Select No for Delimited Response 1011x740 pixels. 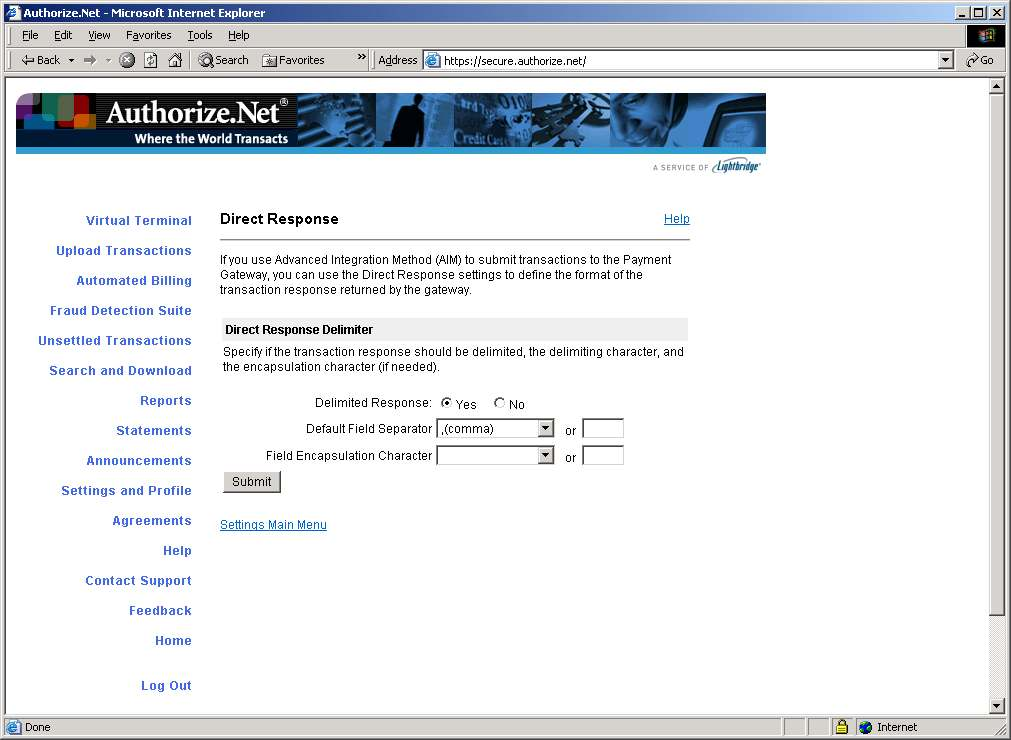point(499,403)
